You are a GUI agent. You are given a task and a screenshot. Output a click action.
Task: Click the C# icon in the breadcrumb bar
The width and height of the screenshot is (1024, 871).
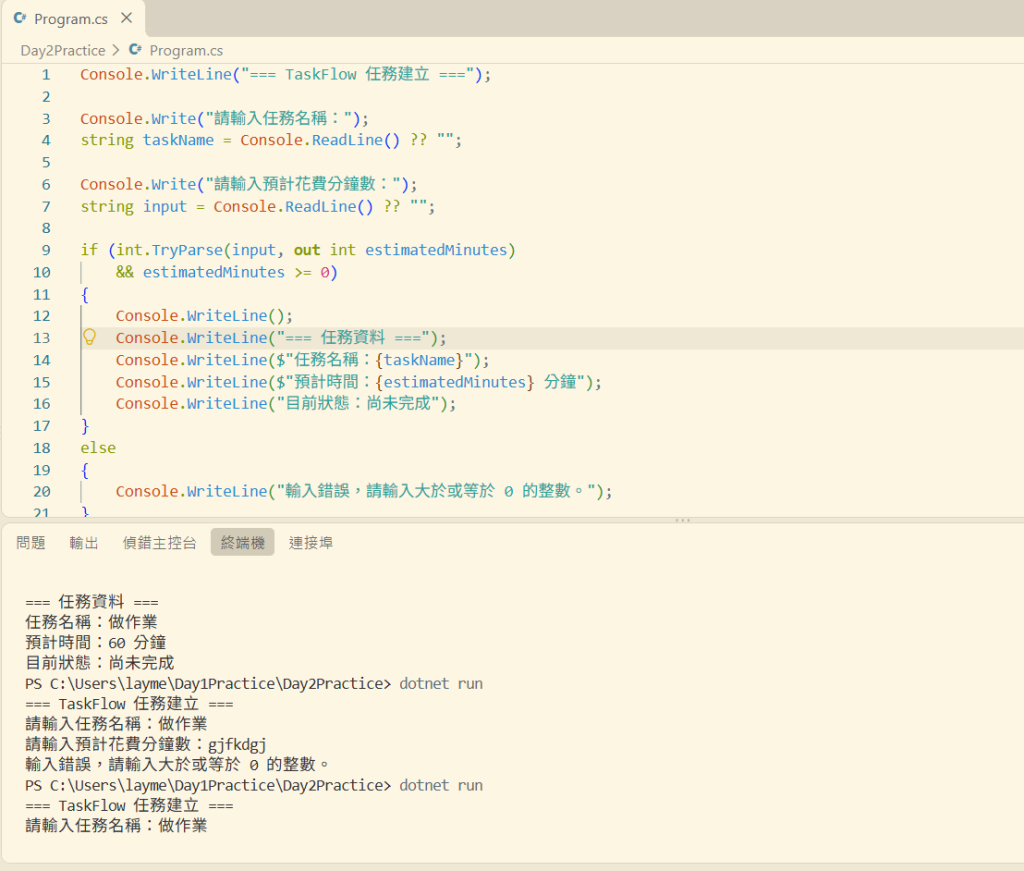tap(135, 50)
